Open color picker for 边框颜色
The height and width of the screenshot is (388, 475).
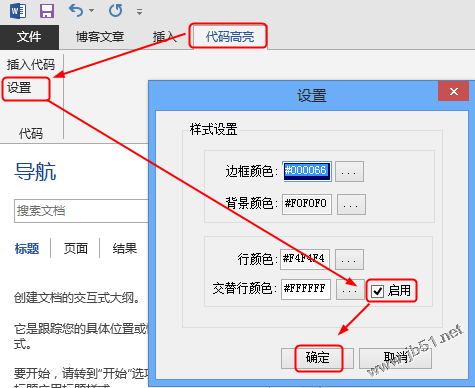[349, 172]
